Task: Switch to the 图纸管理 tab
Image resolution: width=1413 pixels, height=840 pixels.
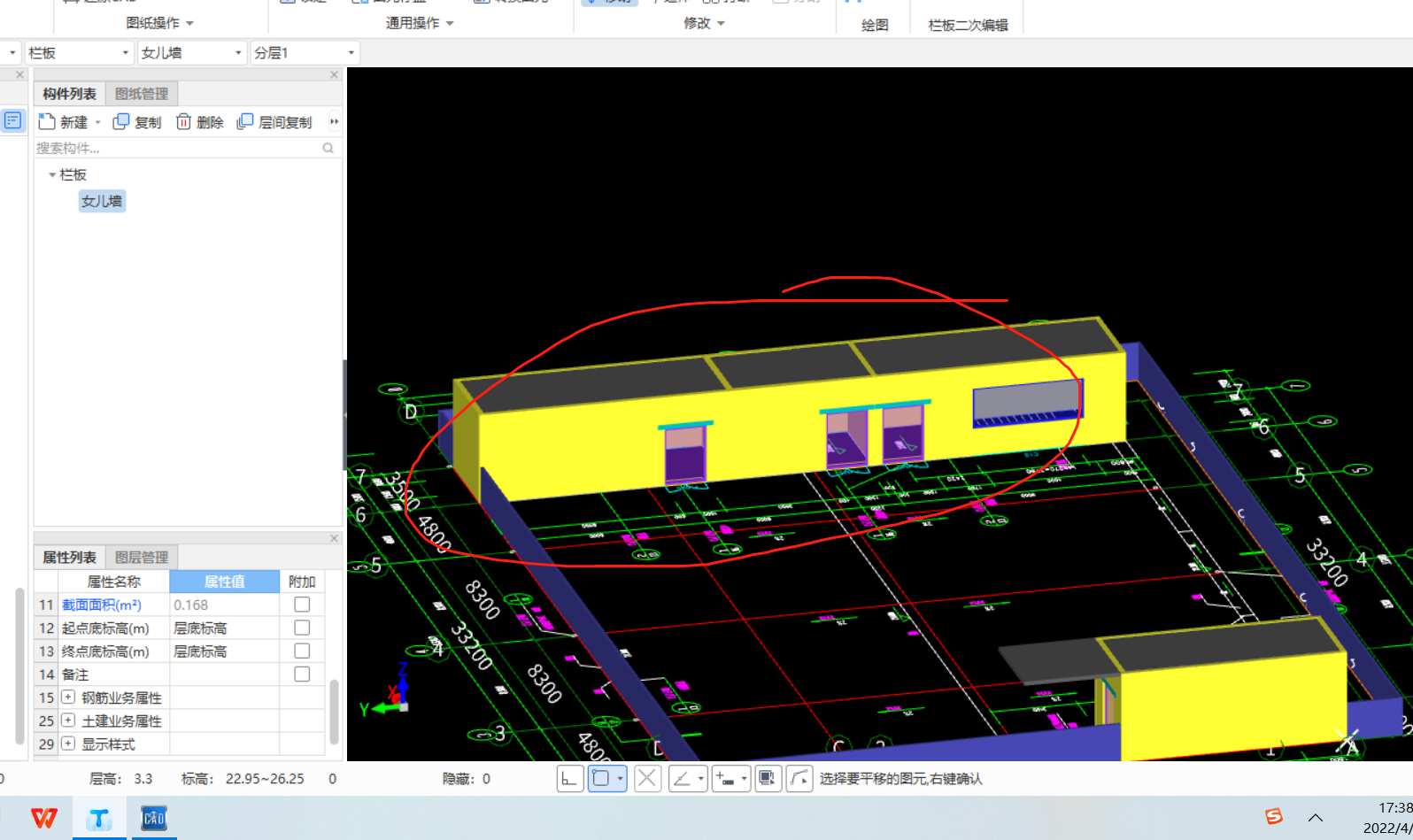Action: tap(142, 94)
